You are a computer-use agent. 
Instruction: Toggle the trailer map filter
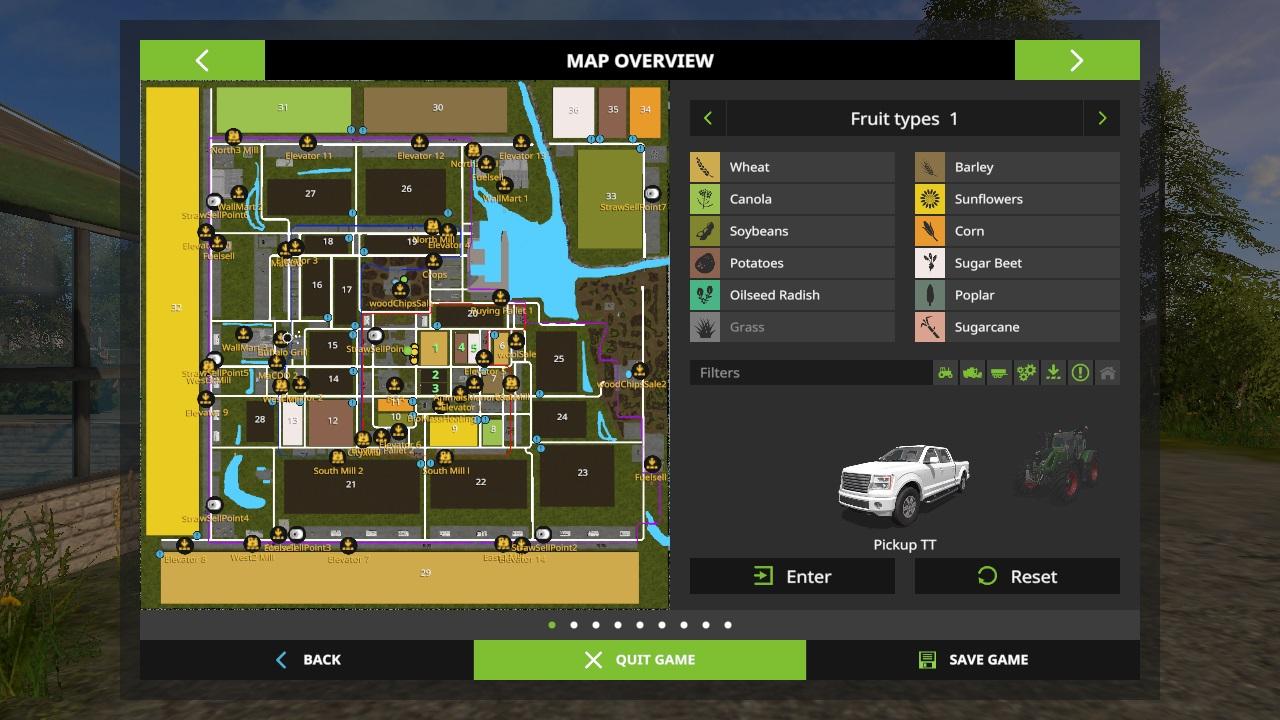(999, 373)
